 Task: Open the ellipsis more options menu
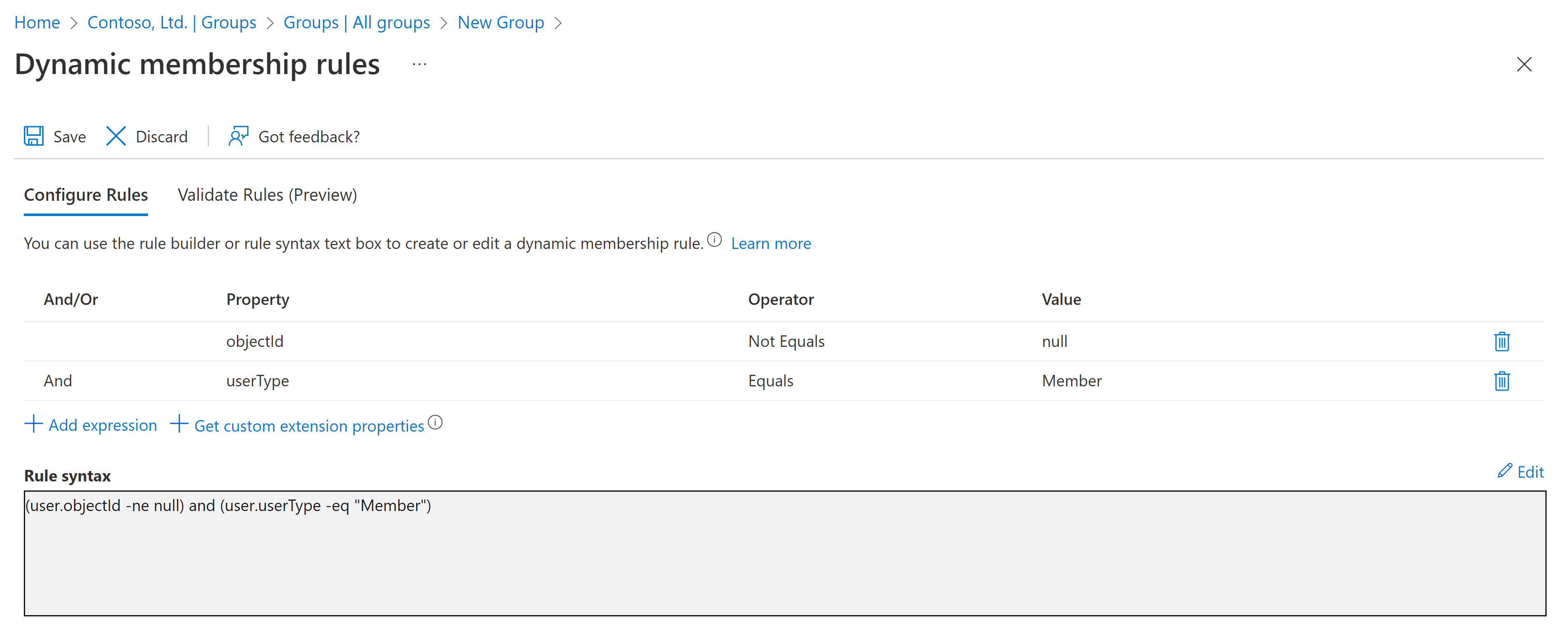420,64
